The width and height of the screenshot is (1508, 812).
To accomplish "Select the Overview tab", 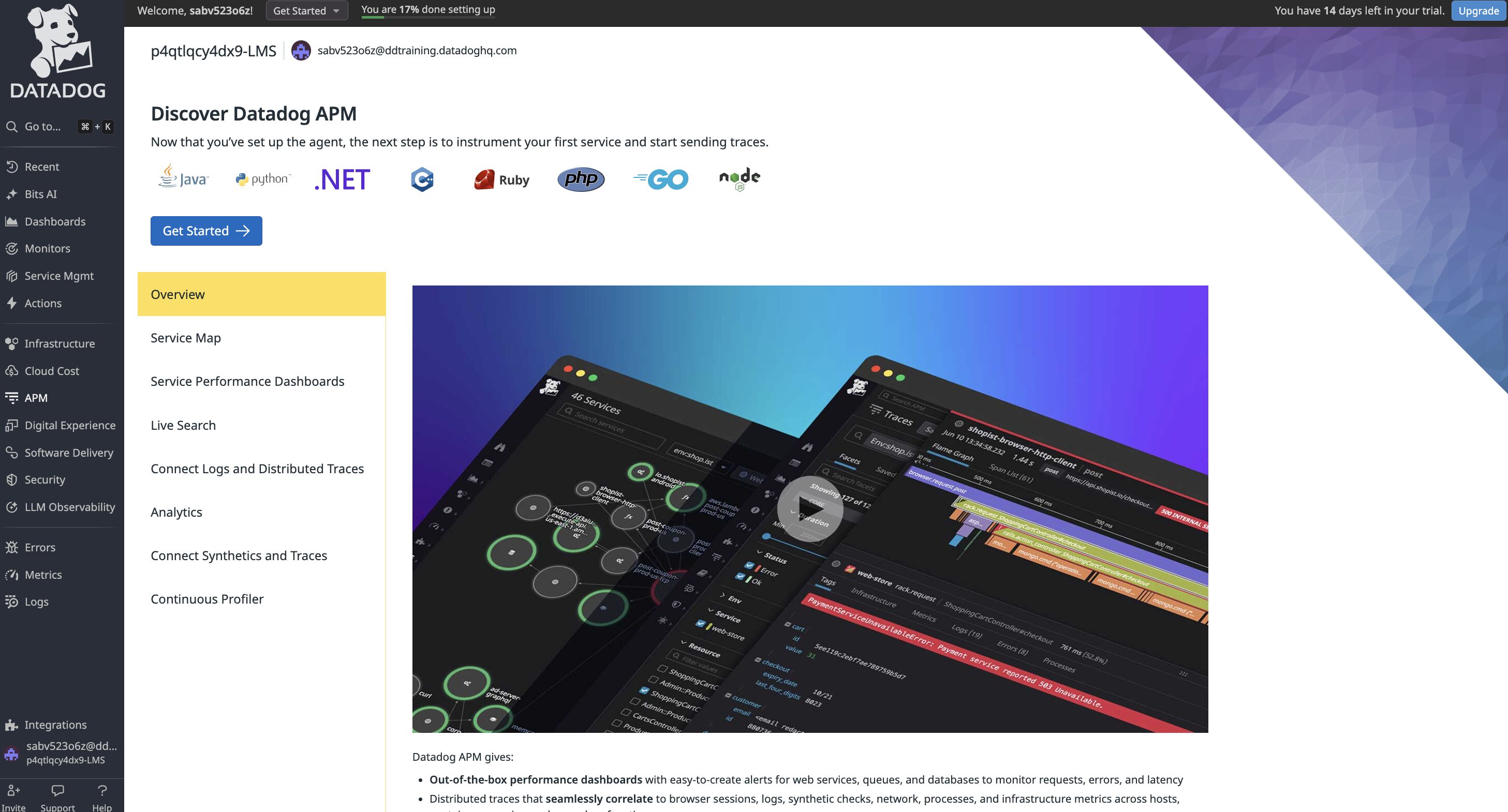I will tap(262, 294).
